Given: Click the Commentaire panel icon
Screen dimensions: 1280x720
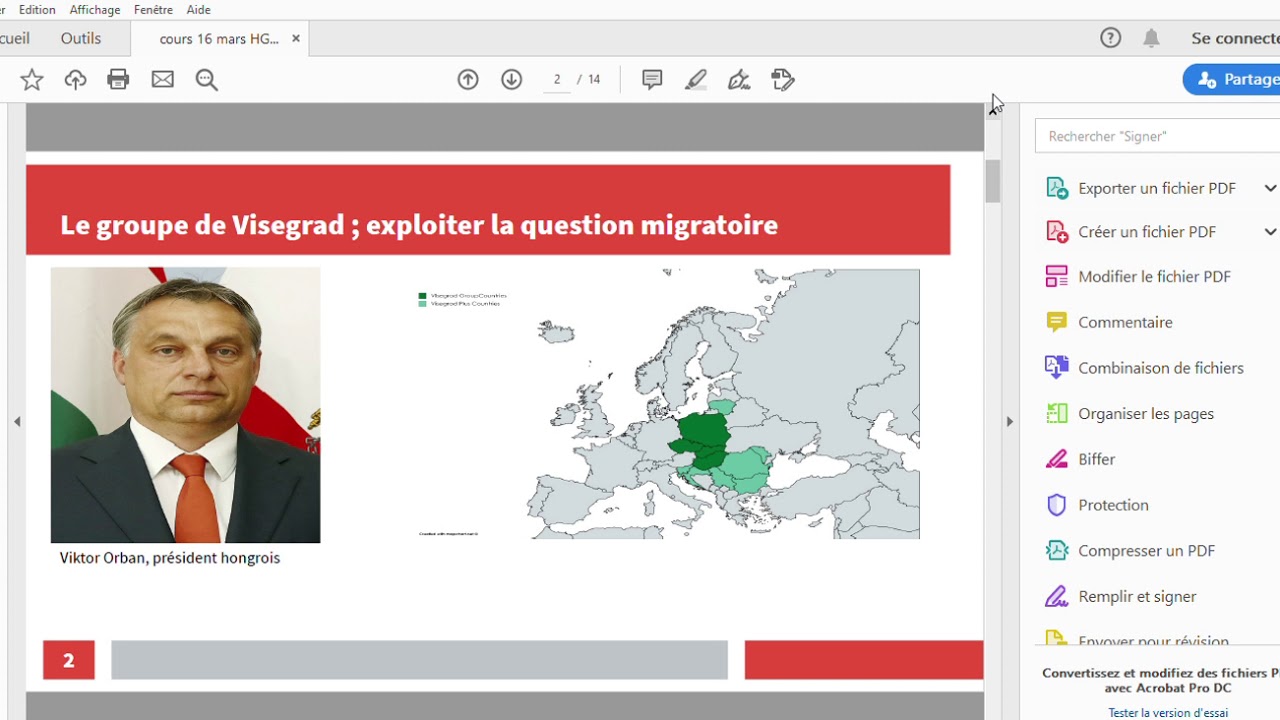Looking at the screenshot, I should (x=1057, y=322).
